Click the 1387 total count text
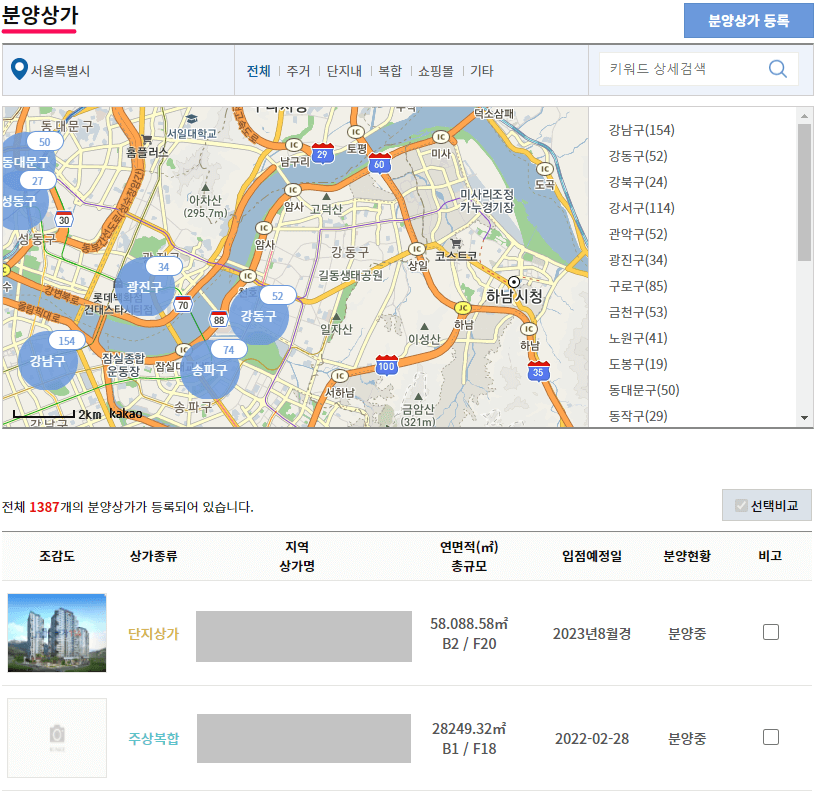This screenshot has width=818, height=794. [44, 507]
